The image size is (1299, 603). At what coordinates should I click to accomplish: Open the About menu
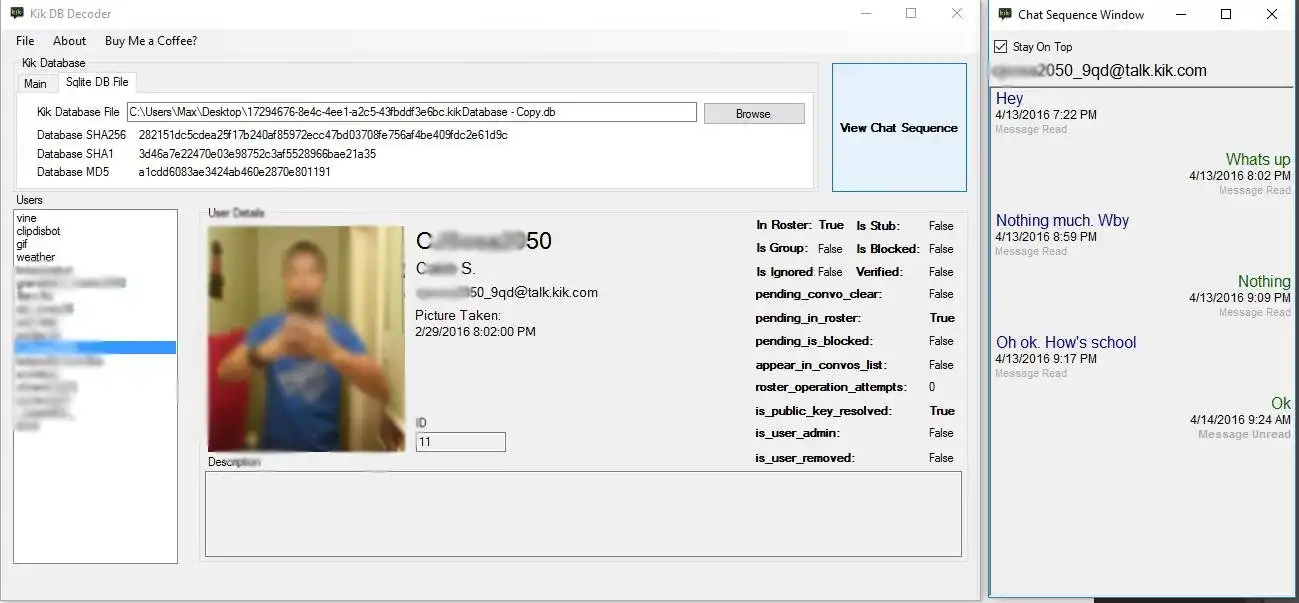[70, 41]
